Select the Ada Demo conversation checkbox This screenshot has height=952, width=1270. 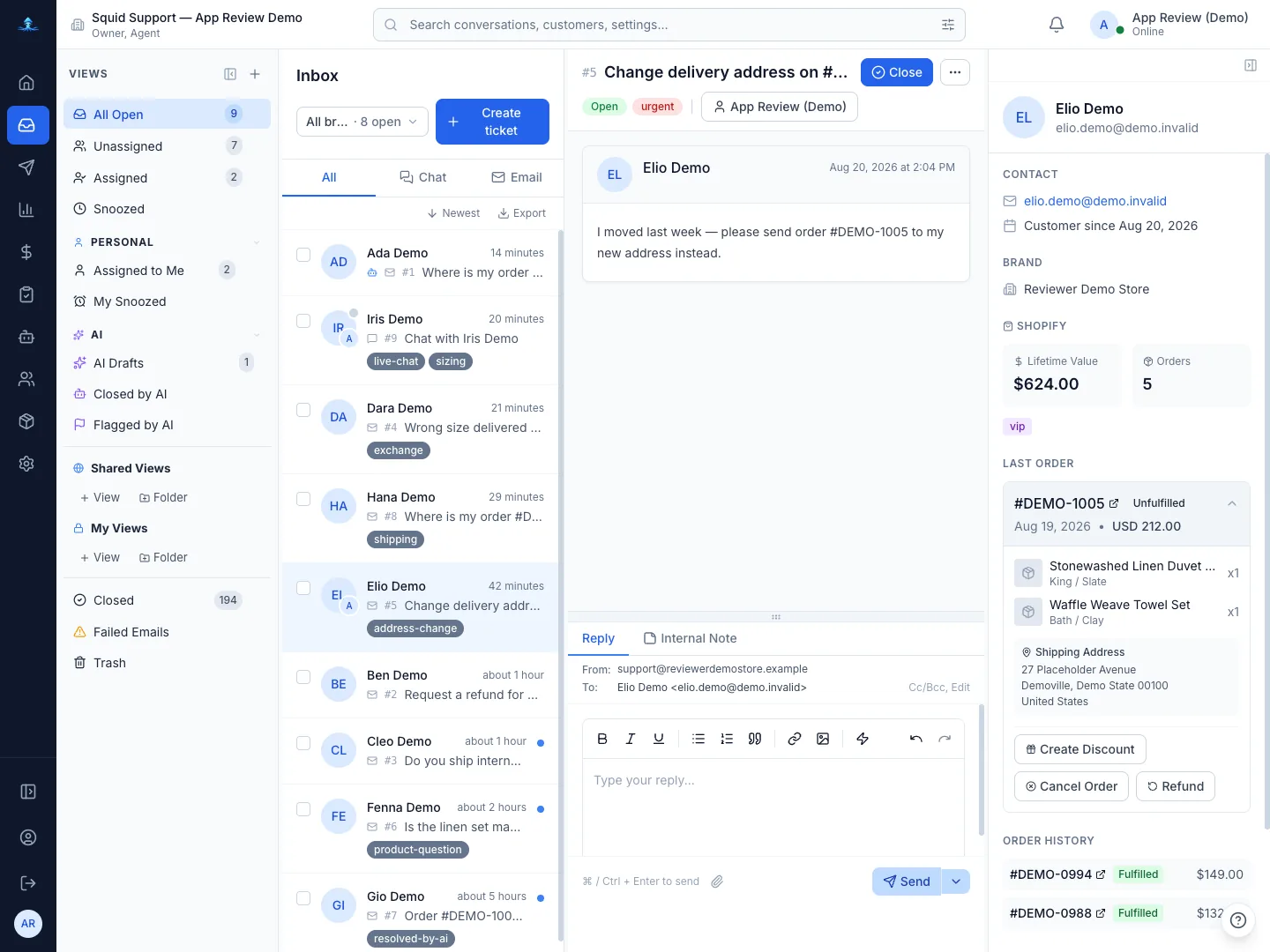click(x=303, y=255)
